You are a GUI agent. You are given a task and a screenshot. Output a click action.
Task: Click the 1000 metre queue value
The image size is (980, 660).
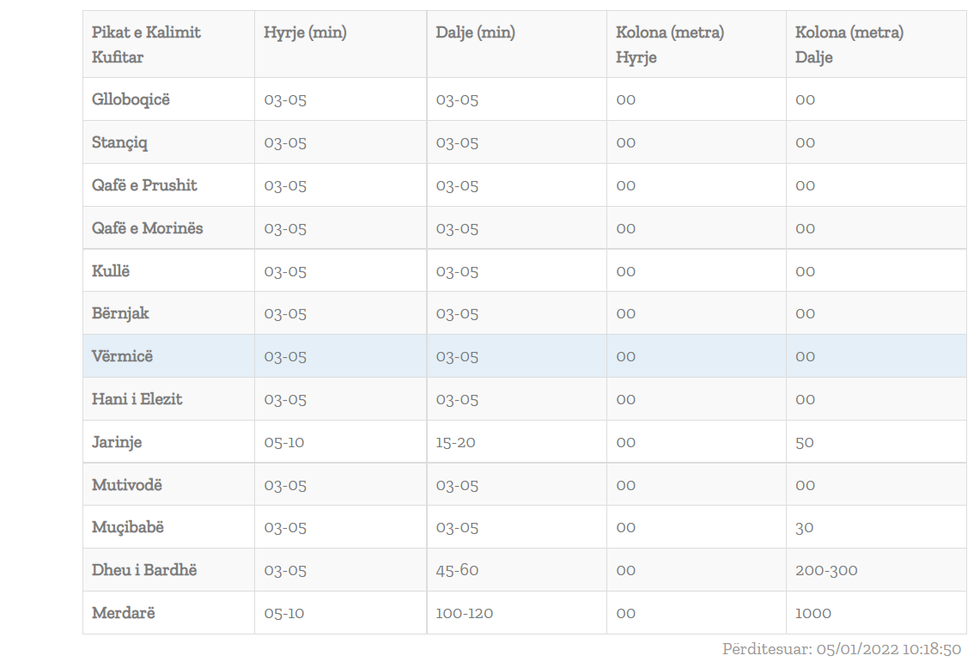(x=813, y=613)
